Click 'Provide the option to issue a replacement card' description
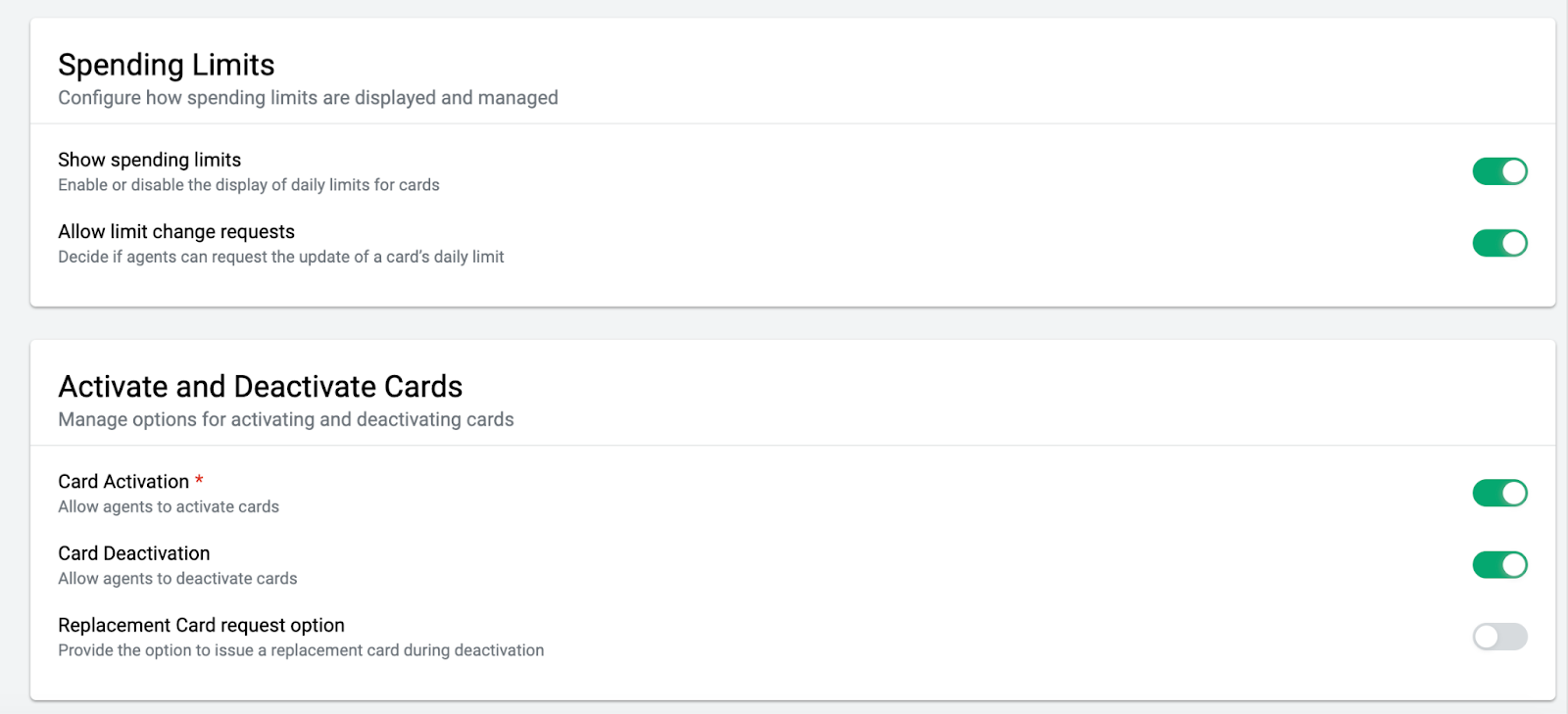 (301, 650)
